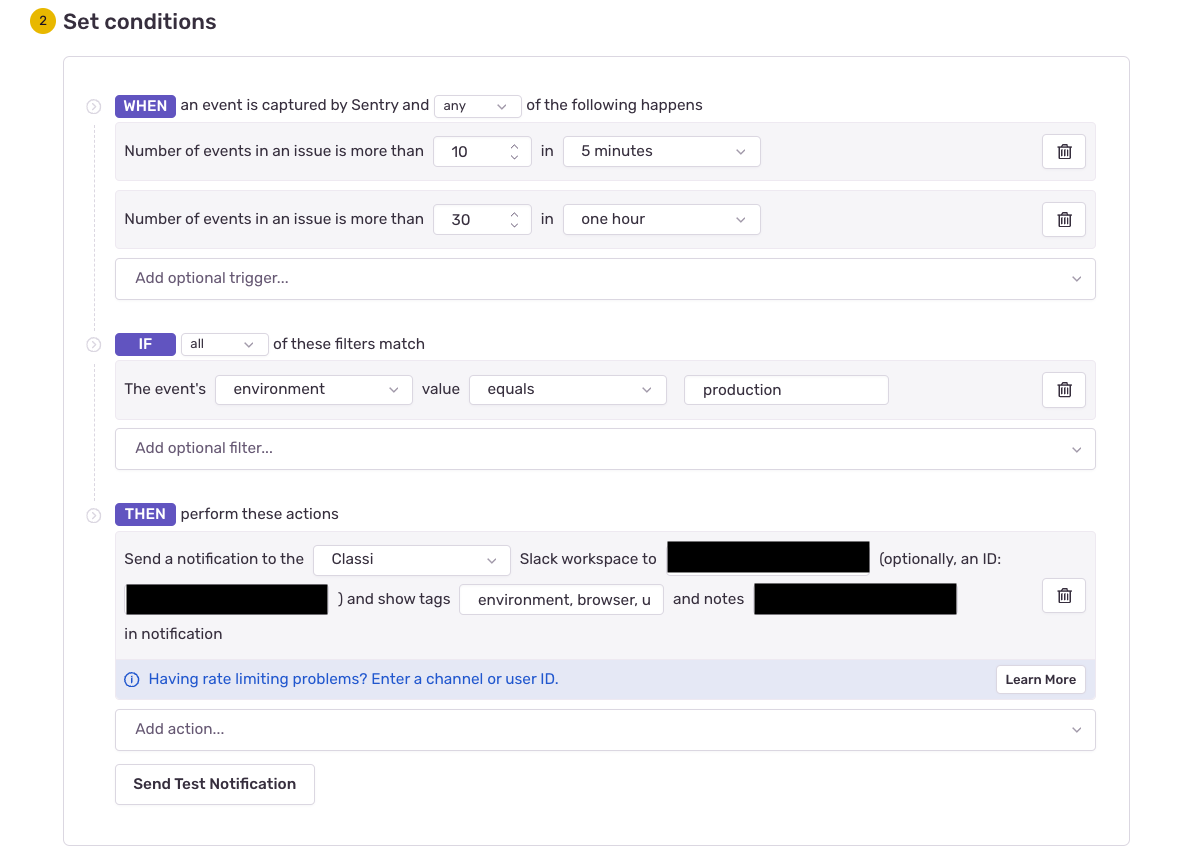Click the 'Set conditions' heading

click(x=140, y=22)
